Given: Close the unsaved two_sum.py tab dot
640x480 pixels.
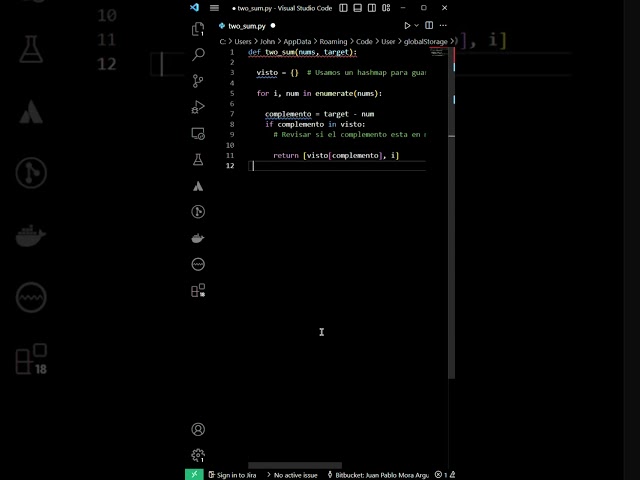Looking at the screenshot, I should [x=273, y=25].
